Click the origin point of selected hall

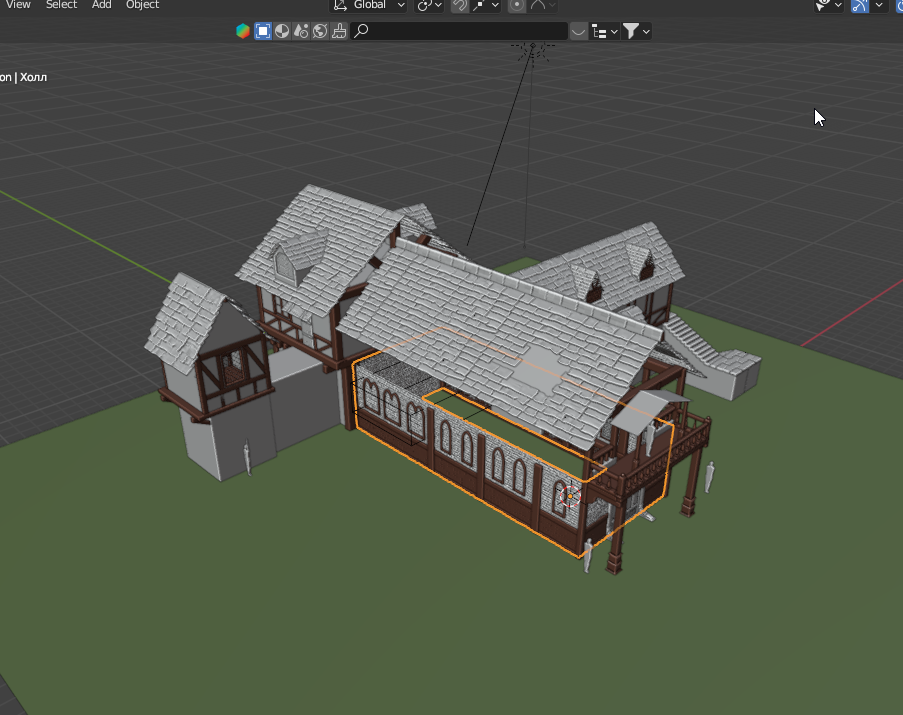[x=570, y=496]
